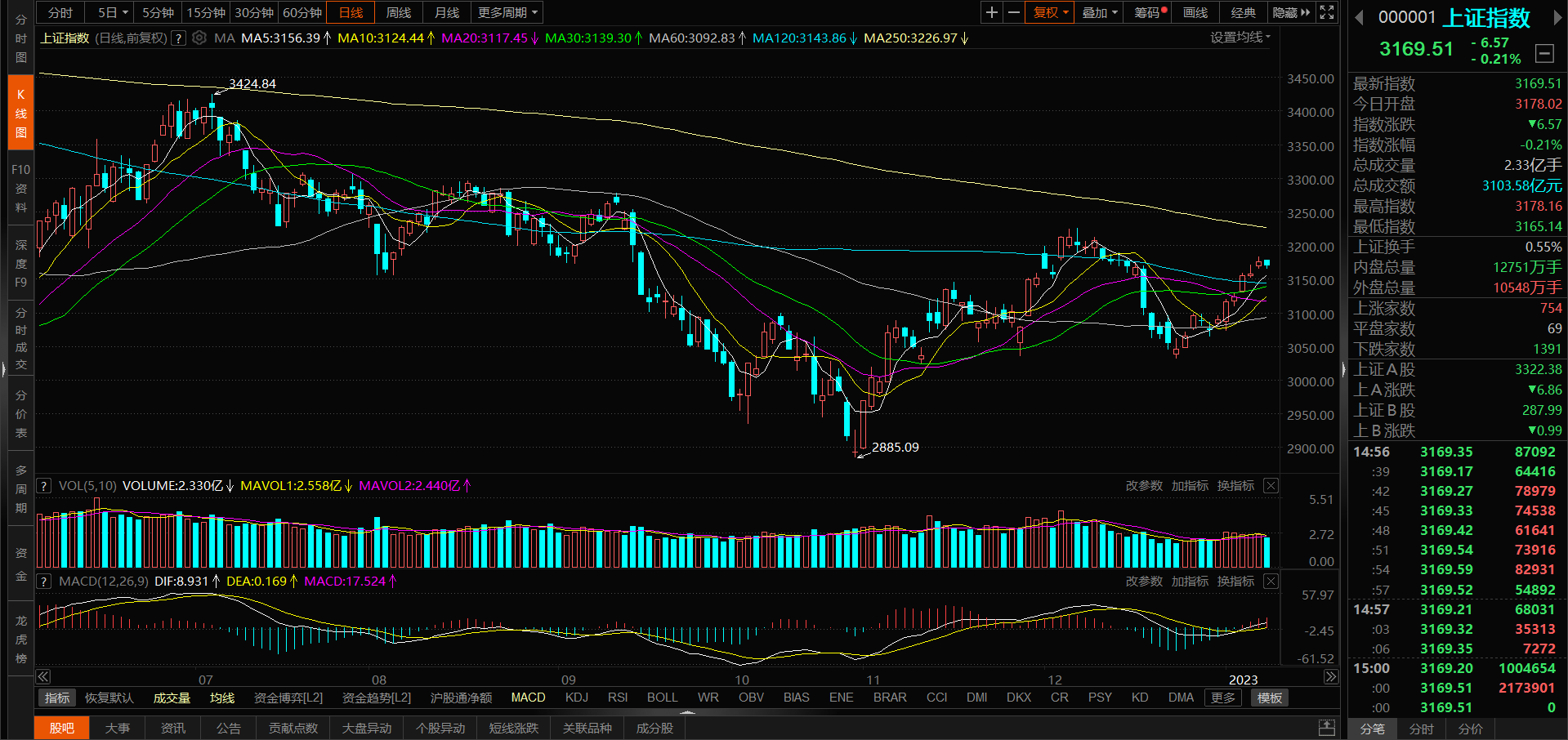Viewport: 1568px width, 740px height.
Task: Go to previous stock with left arrow
Action: click(x=1359, y=17)
